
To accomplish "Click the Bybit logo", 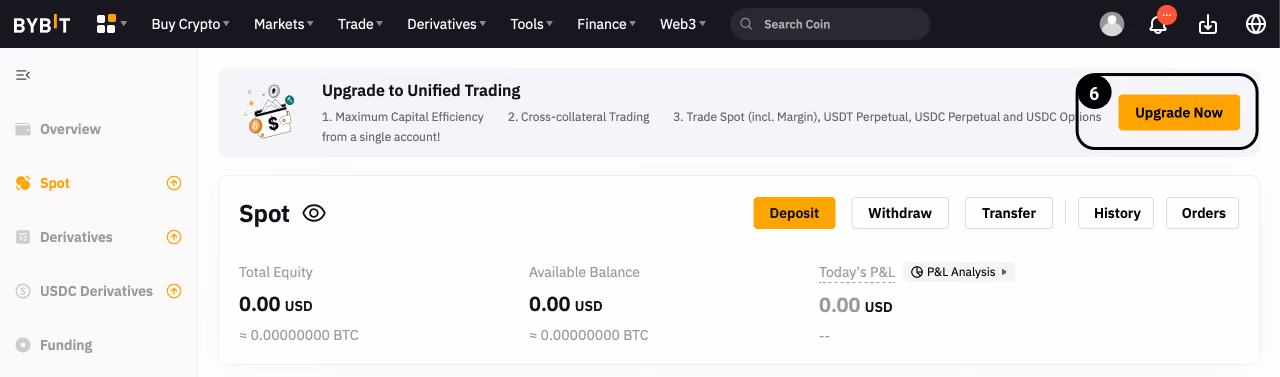I will pos(42,24).
